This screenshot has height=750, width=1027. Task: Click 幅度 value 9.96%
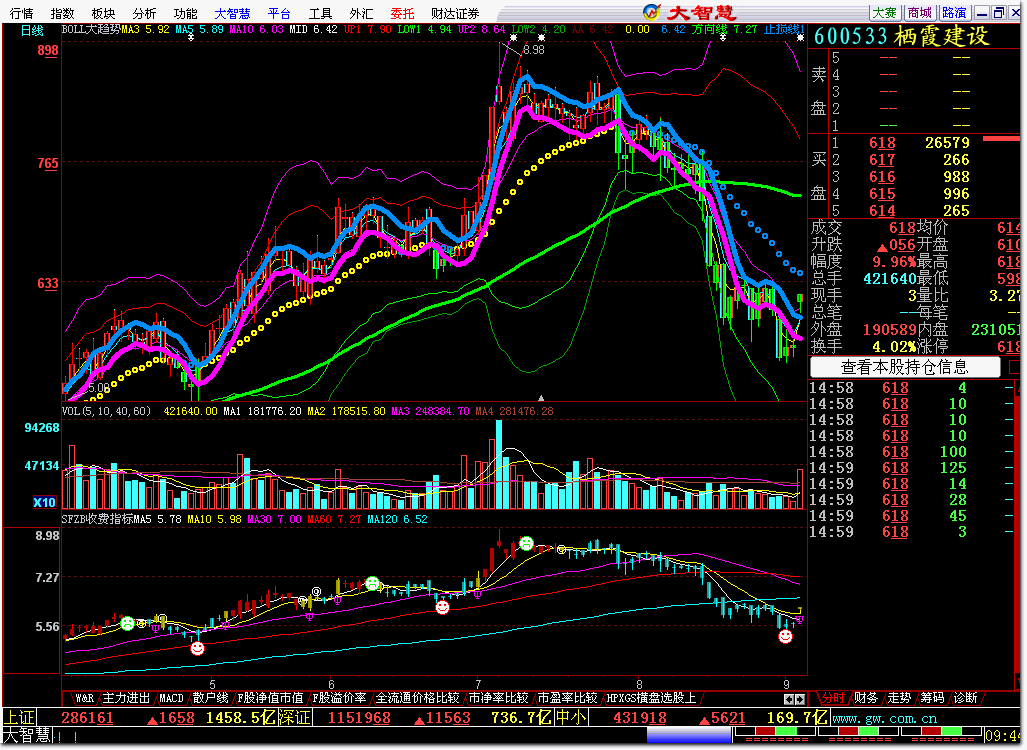click(x=894, y=262)
